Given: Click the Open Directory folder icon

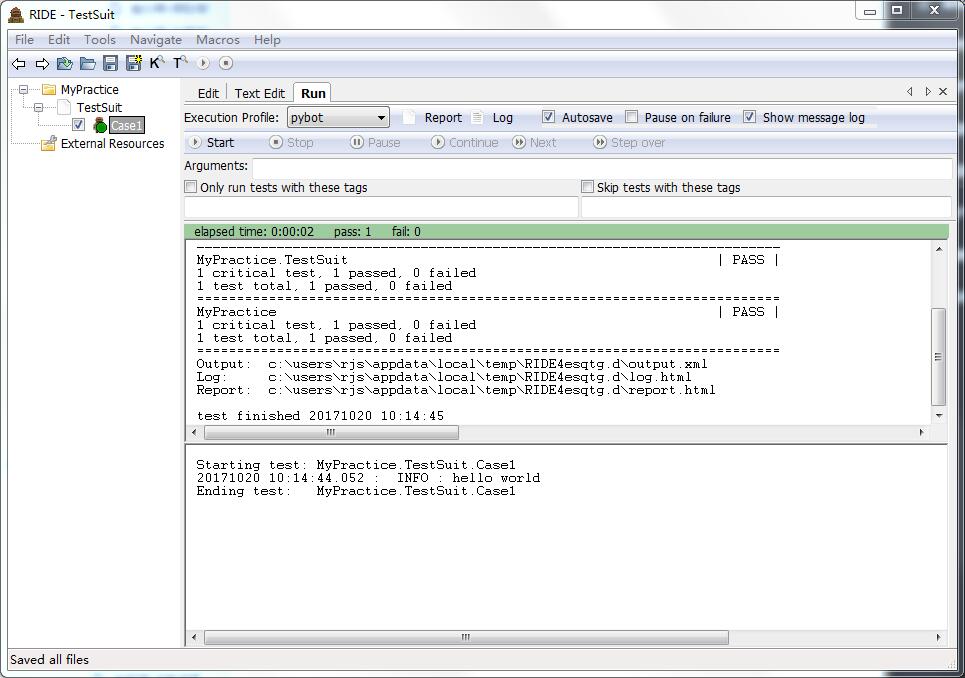Looking at the screenshot, I should pyautogui.click(x=88, y=64).
